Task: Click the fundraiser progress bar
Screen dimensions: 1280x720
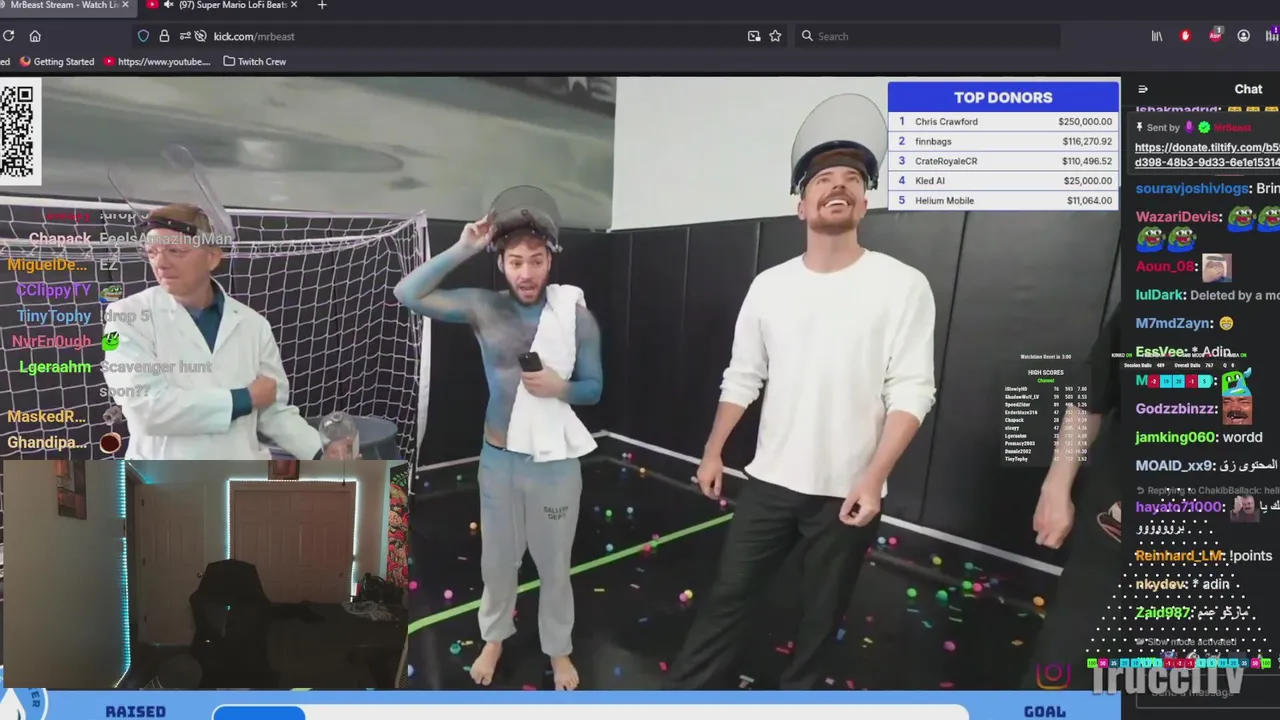Action: tap(590, 712)
